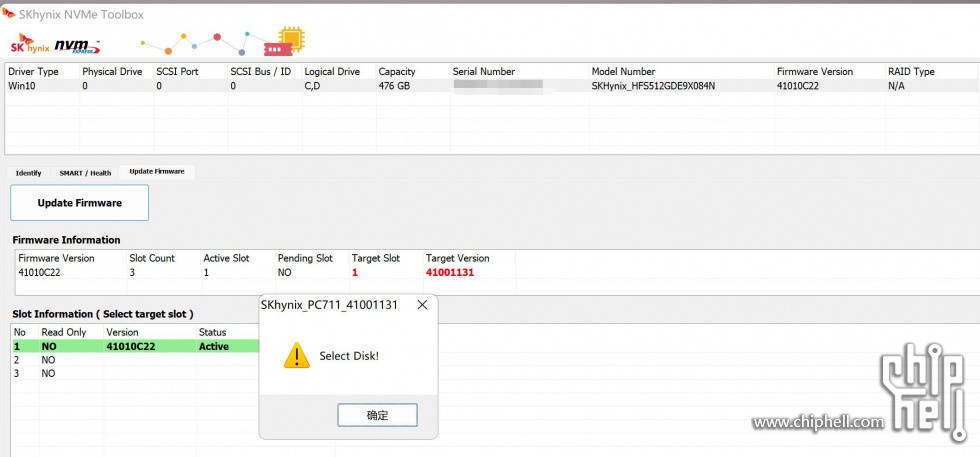Click slot 1 Active status cell
980x457 pixels.
coord(214,346)
